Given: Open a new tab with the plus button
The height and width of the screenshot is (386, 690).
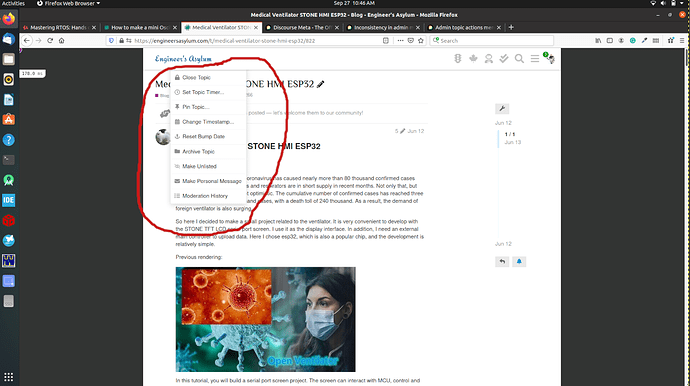Looking at the screenshot, I should coord(511,27).
